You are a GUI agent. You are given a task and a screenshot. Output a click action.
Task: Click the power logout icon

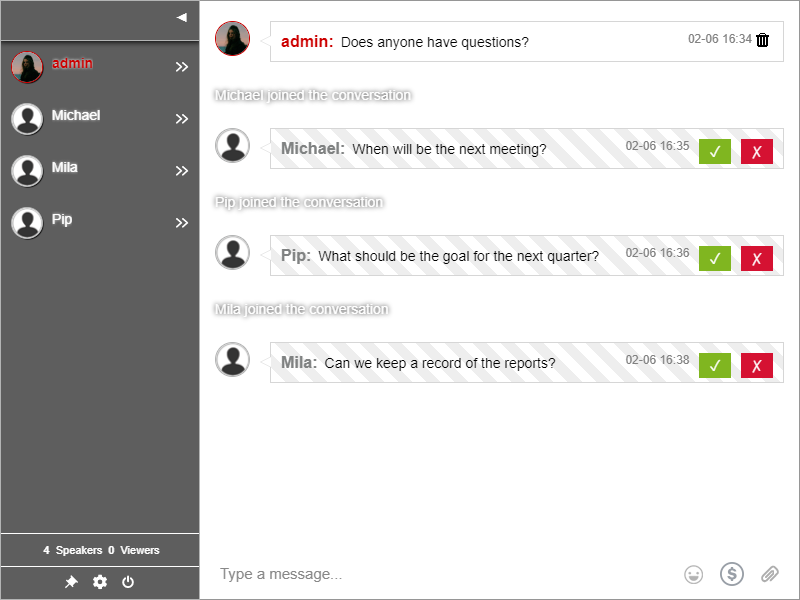[x=128, y=582]
